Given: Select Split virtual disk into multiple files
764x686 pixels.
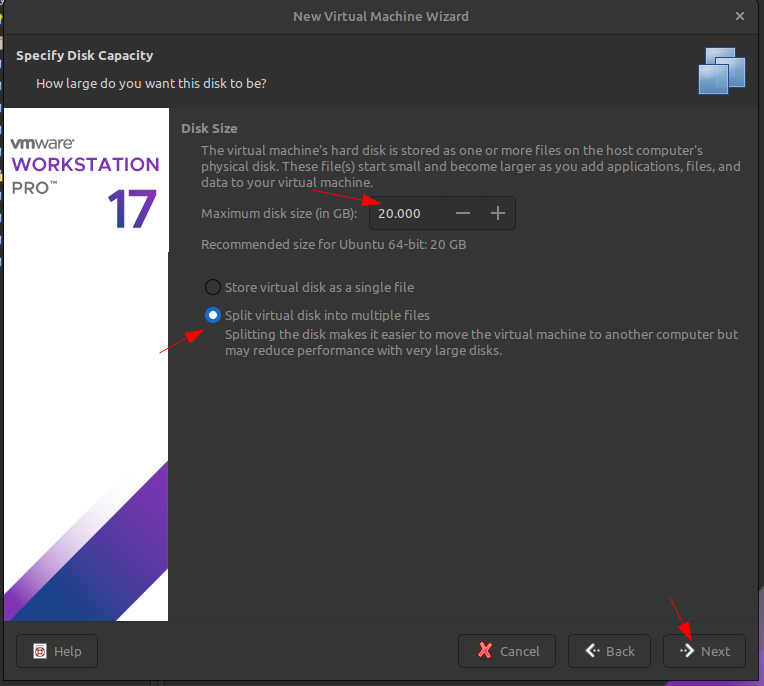Looking at the screenshot, I should pyautogui.click(x=212, y=315).
